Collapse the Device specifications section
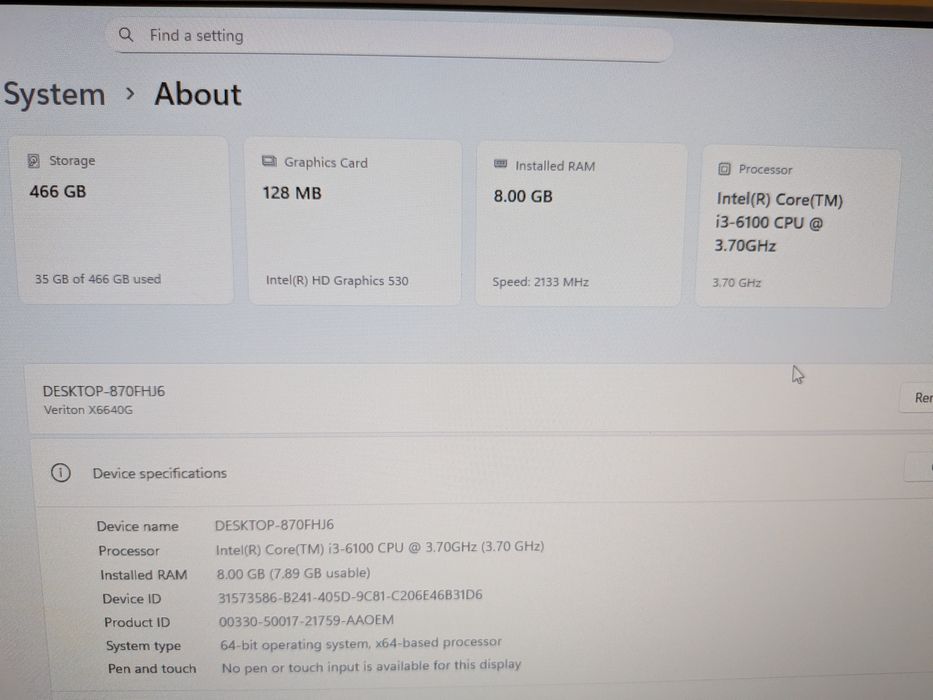The height and width of the screenshot is (700, 933). pyautogui.click(x=482, y=473)
